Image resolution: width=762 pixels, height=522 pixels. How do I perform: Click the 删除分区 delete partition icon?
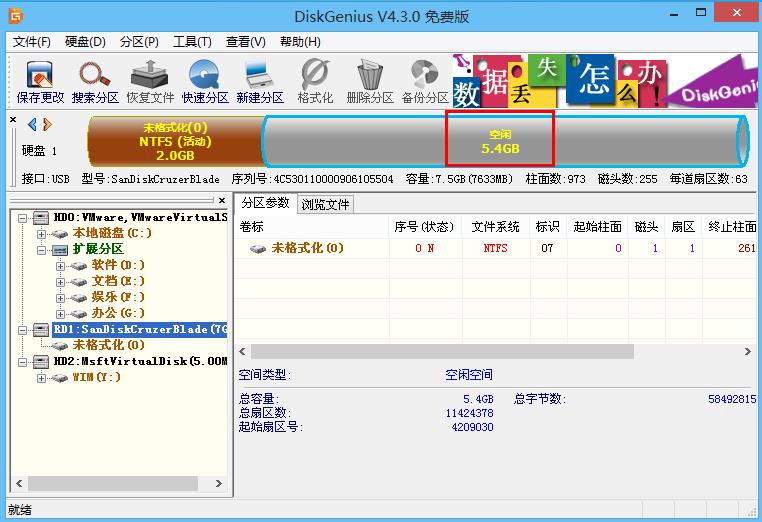(370, 82)
